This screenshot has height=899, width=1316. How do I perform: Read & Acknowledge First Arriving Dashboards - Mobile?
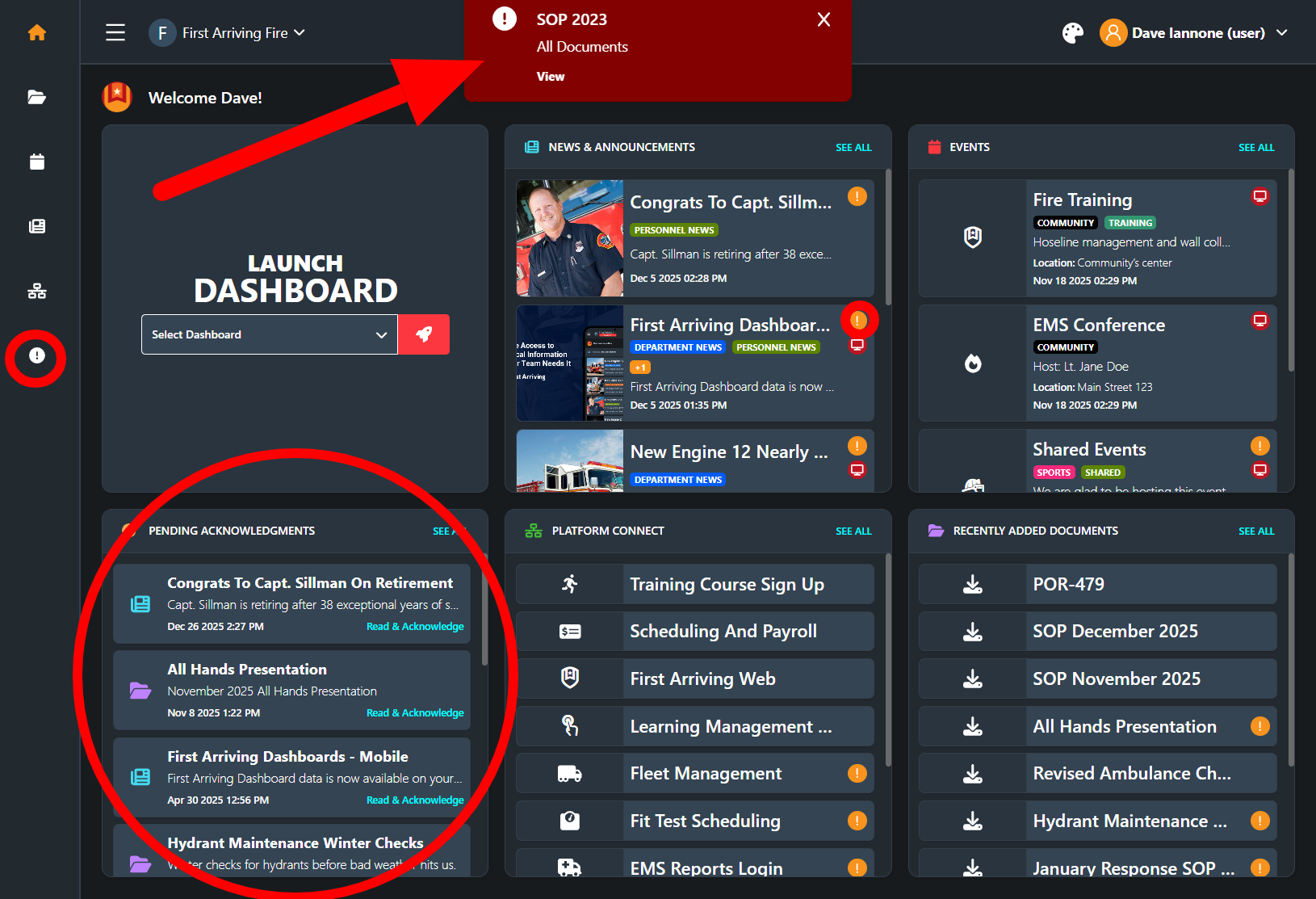[415, 800]
